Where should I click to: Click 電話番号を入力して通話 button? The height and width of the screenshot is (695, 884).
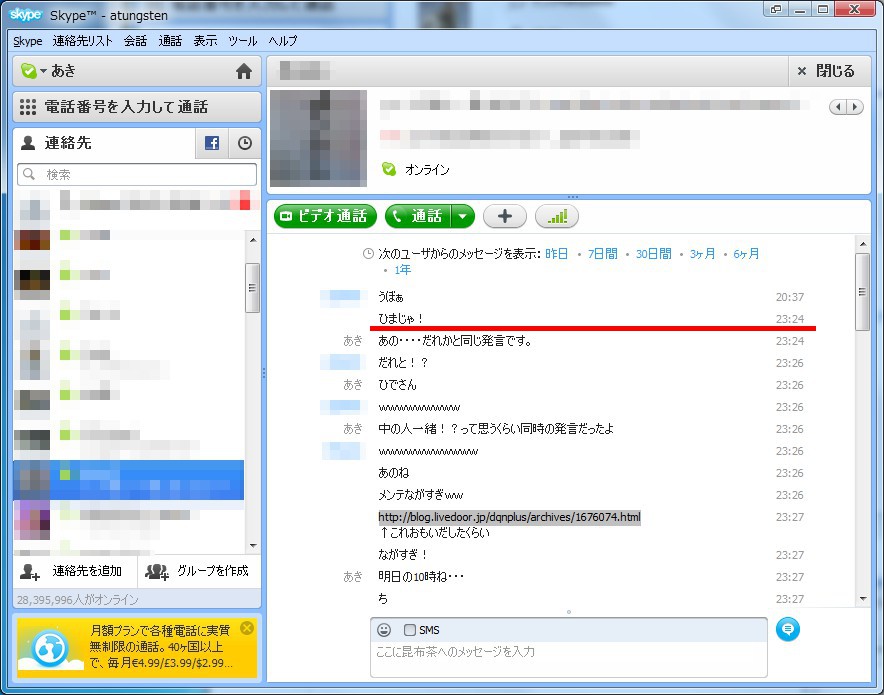pos(137,107)
